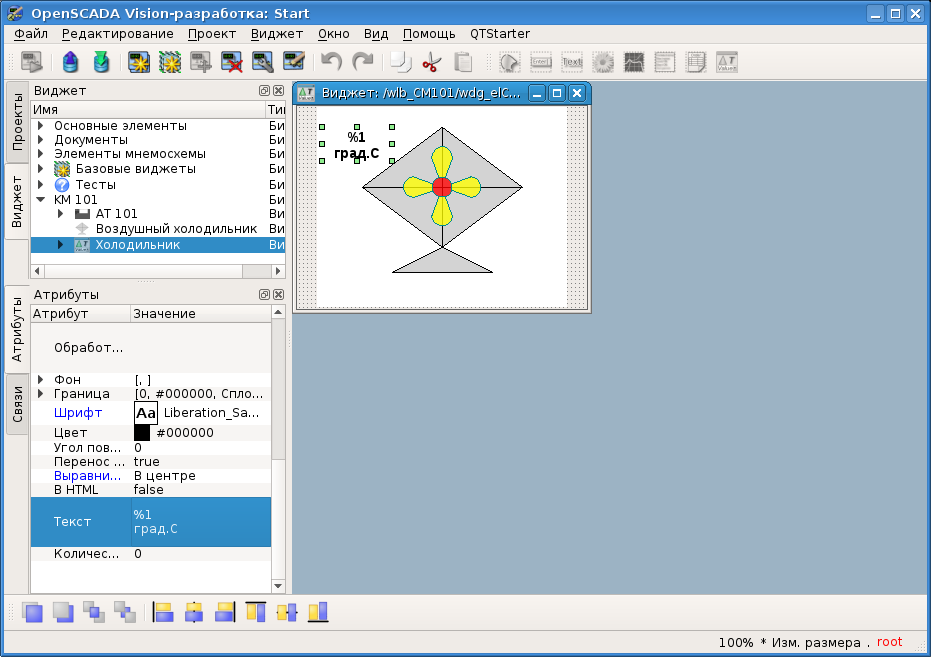Screen dimensions: 931x657
Task: Click save to database down-arrow icon
Action: point(100,62)
